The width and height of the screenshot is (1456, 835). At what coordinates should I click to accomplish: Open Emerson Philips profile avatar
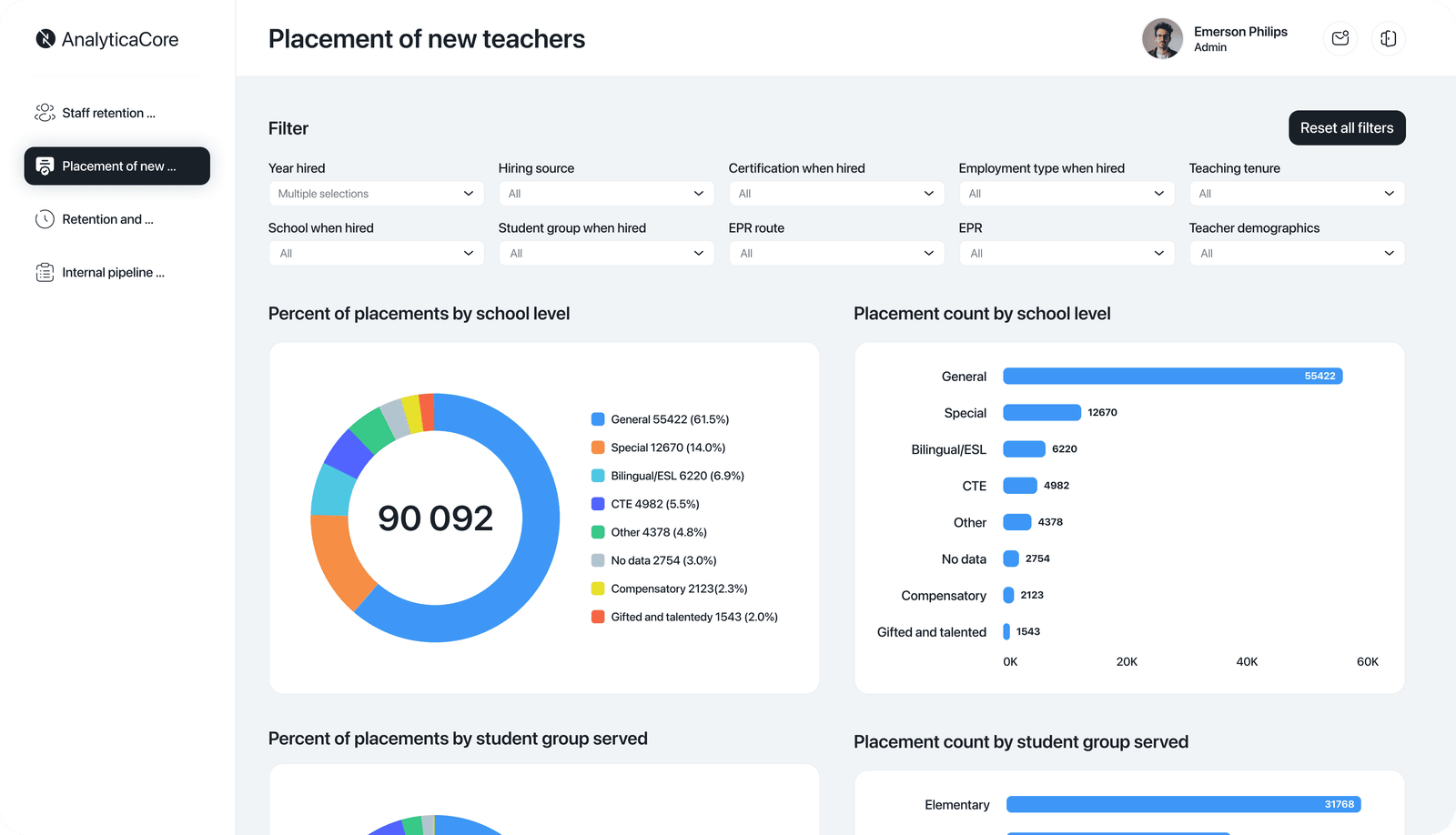coord(1162,38)
